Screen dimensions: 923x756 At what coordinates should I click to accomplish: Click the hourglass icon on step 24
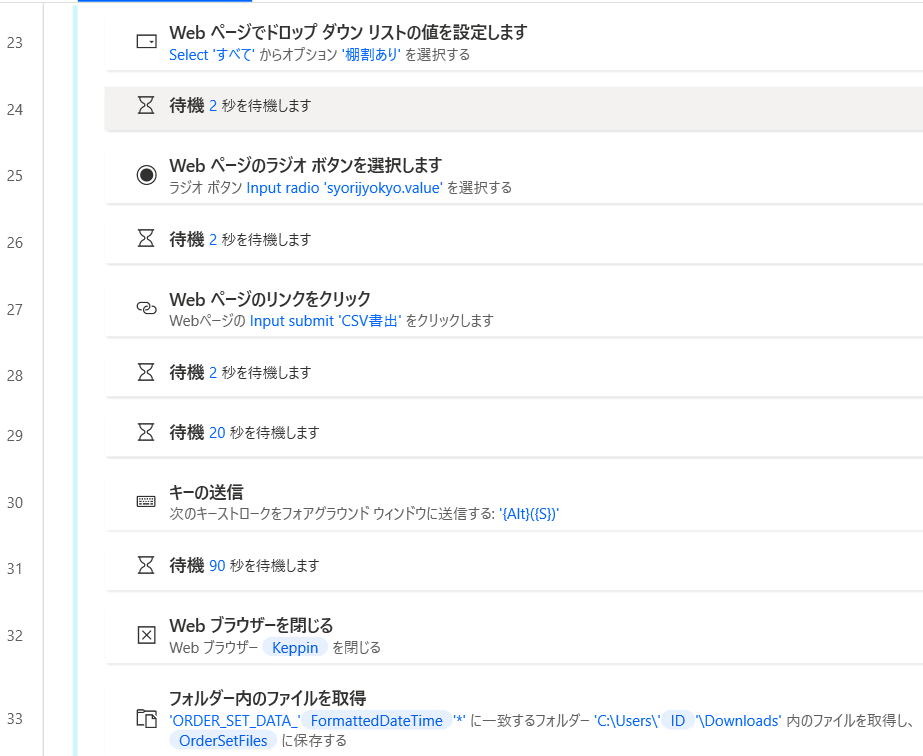click(x=146, y=105)
